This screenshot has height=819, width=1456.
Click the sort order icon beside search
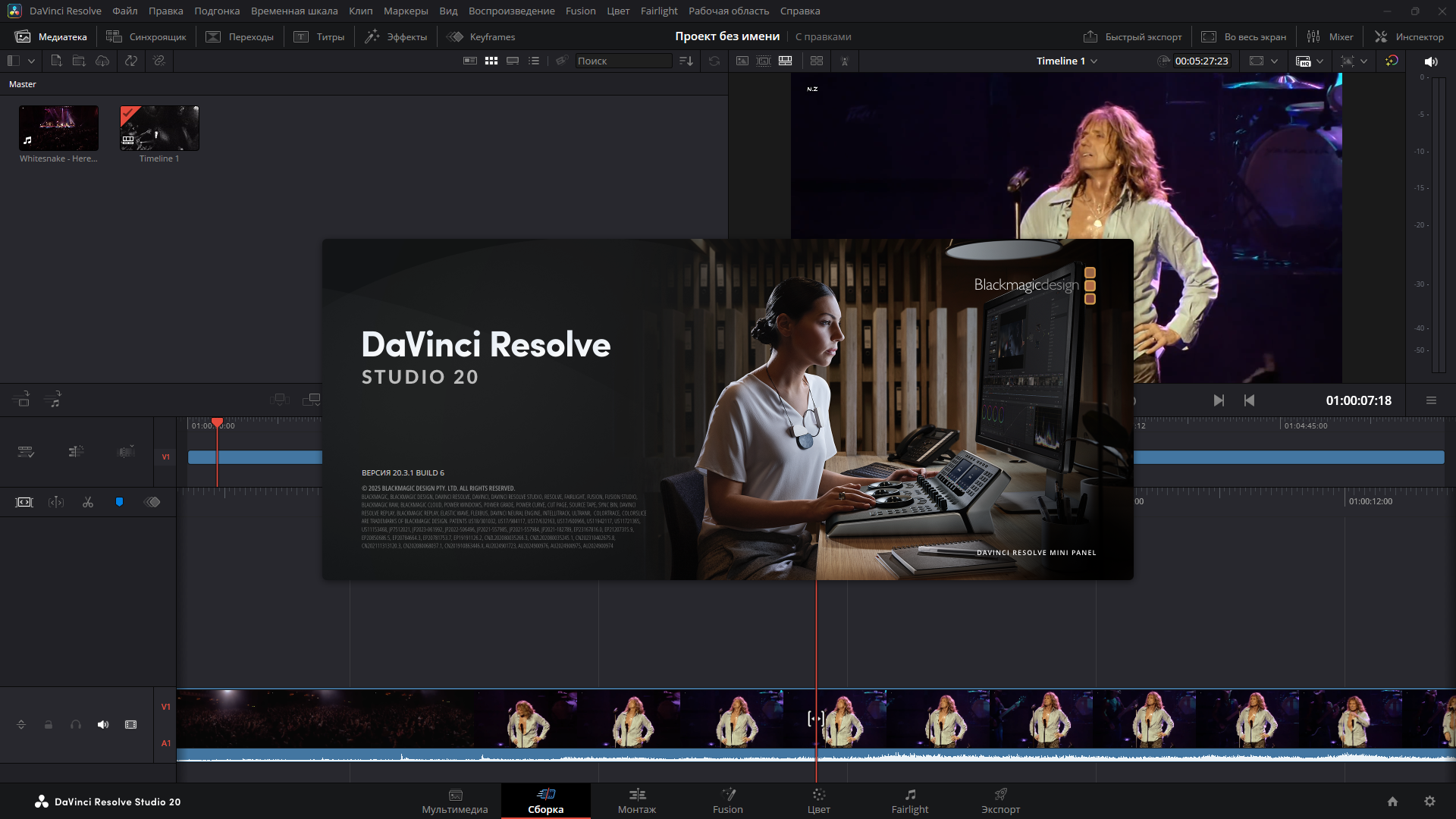[686, 61]
